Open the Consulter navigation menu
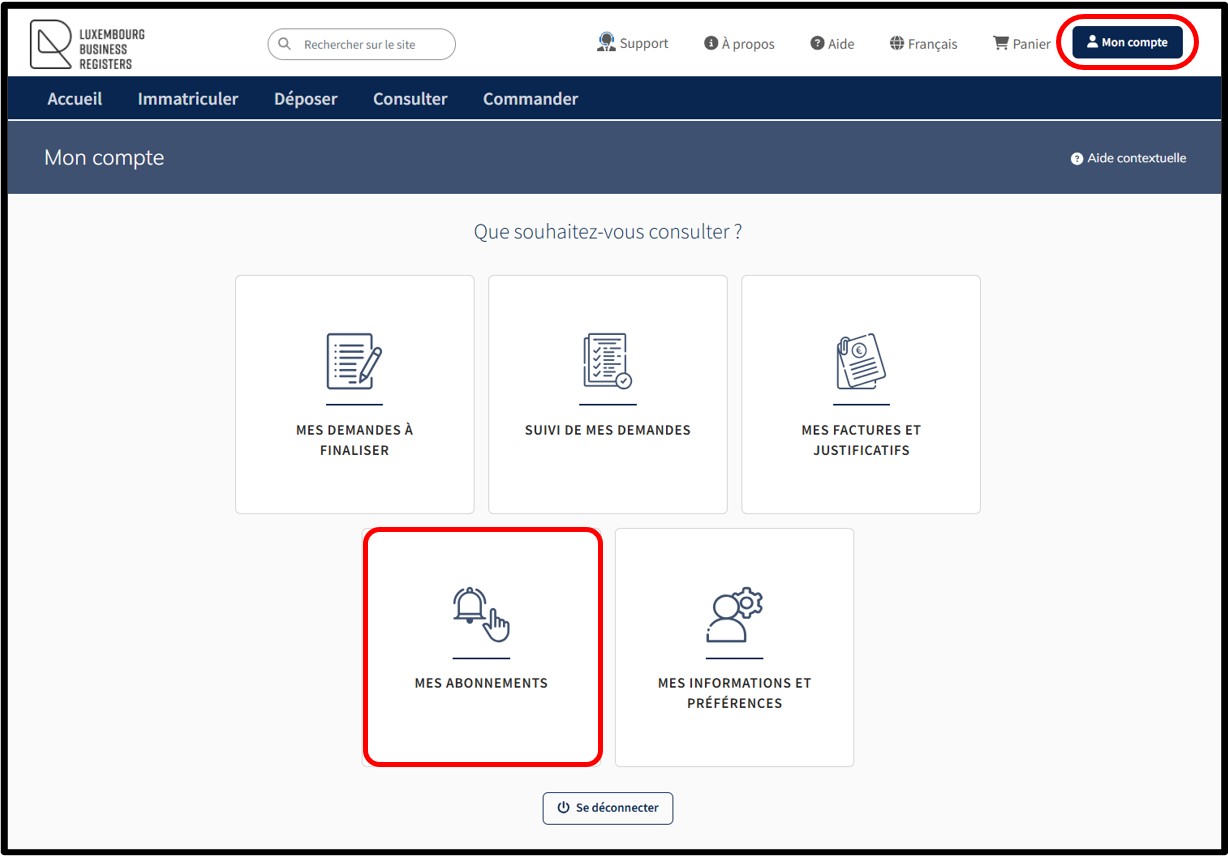The width and height of the screenshot is (1228, 856). coord(410,99)
